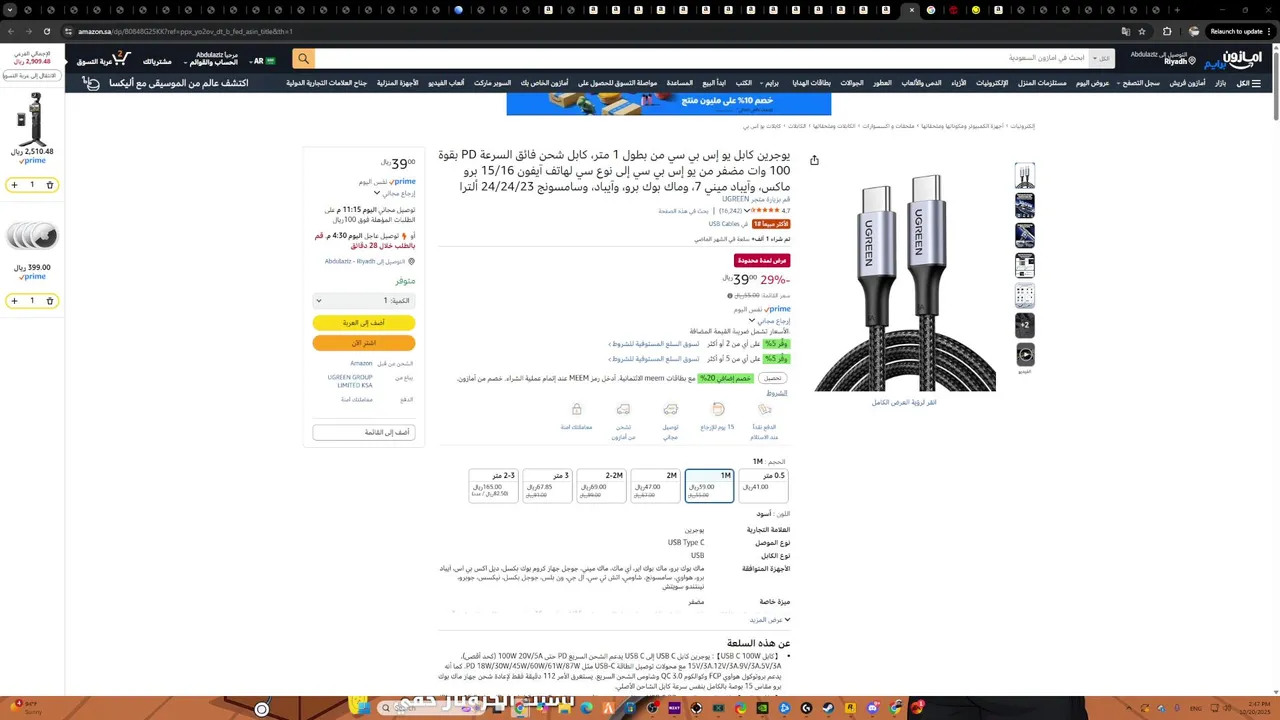The width and height of the screenshot is (1280, 720).
Task: Expand the free returns chevron under buy box price
Action: pos(377,192)
